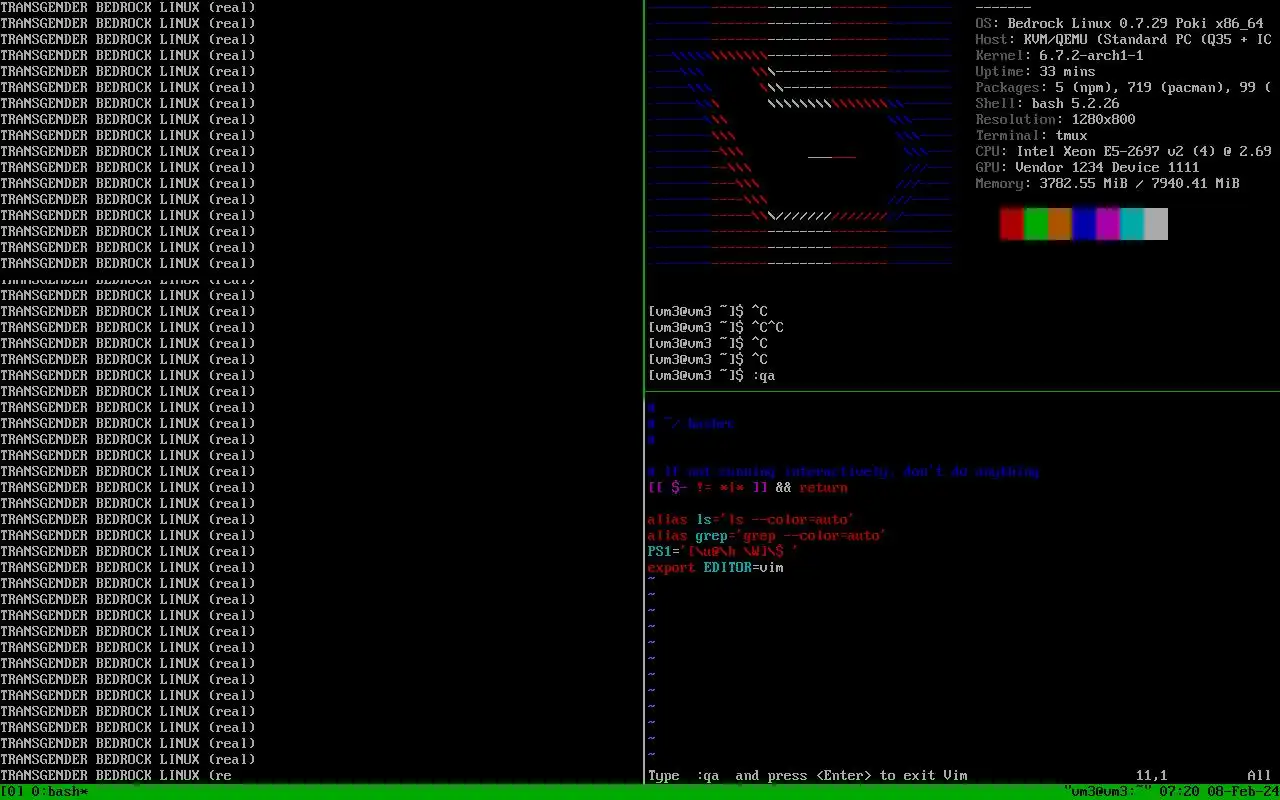Click the 'Host: KVM/QEMU' line
The height and width of the screenshot is (800, 1280).
point(1124,39)
